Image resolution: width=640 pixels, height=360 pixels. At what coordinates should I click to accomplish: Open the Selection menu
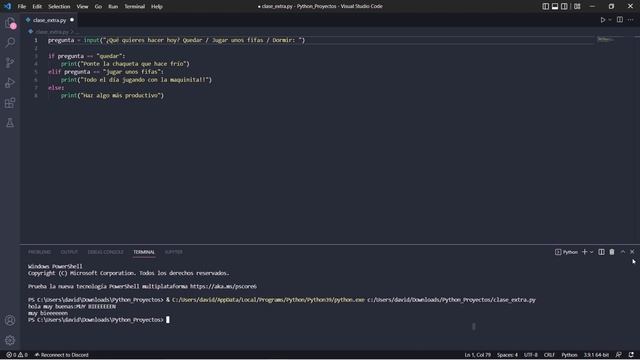tap(59, 7)
